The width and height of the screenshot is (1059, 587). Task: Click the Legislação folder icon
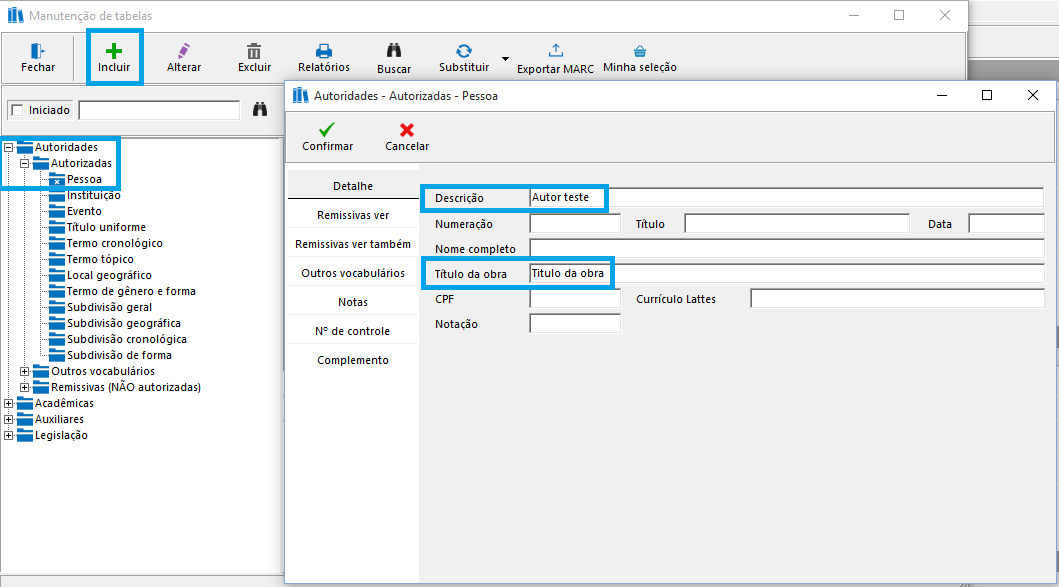(x=25, y=436)
